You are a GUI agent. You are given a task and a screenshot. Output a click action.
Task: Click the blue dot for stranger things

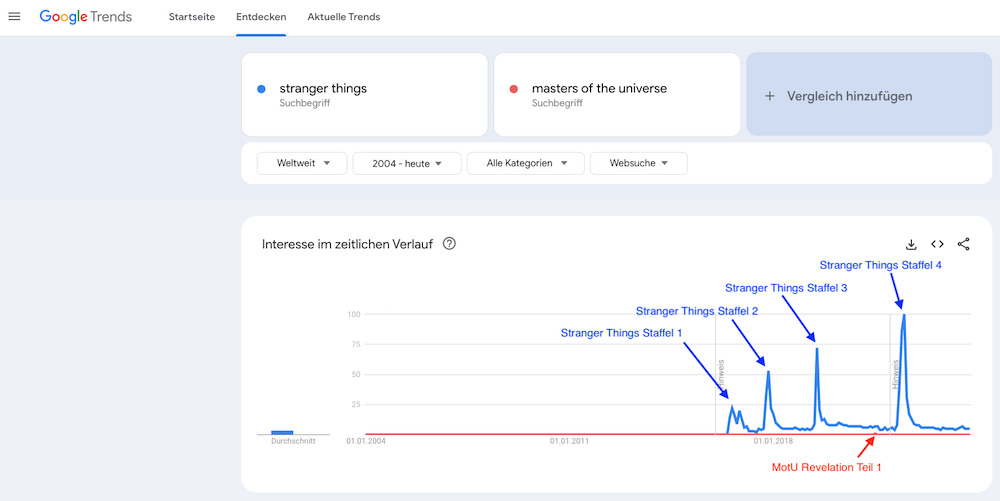[261, 89]
